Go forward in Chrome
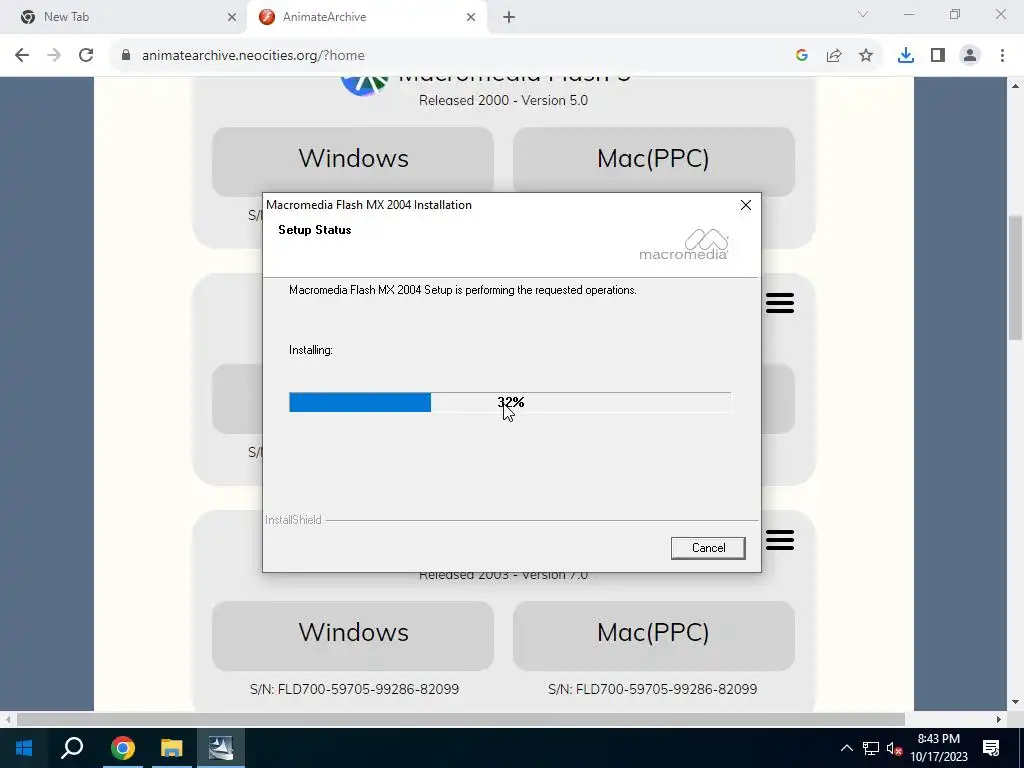 click(54, 56)
